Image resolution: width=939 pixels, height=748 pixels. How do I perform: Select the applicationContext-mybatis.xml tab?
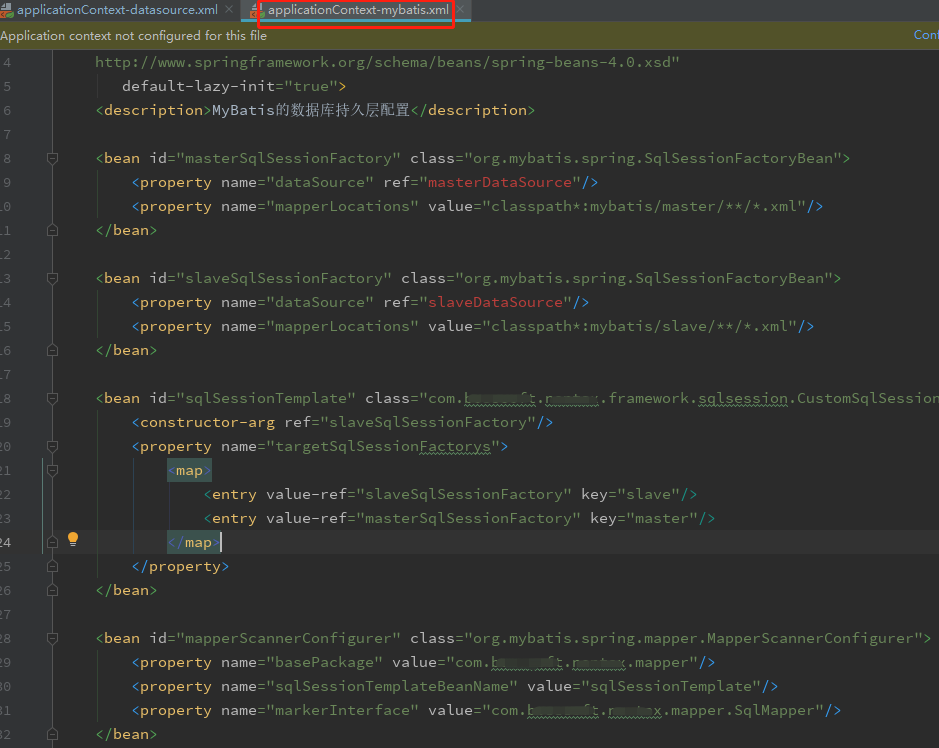(358, 10)
